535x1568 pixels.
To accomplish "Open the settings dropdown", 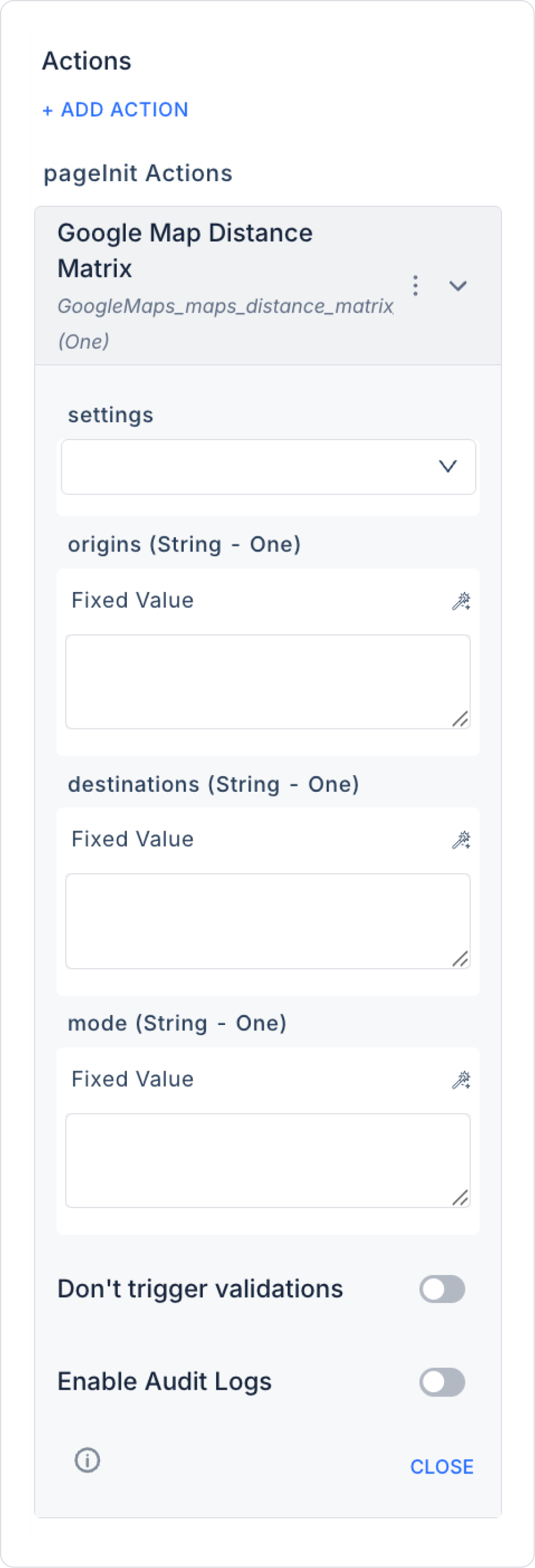I will (268, 467).
